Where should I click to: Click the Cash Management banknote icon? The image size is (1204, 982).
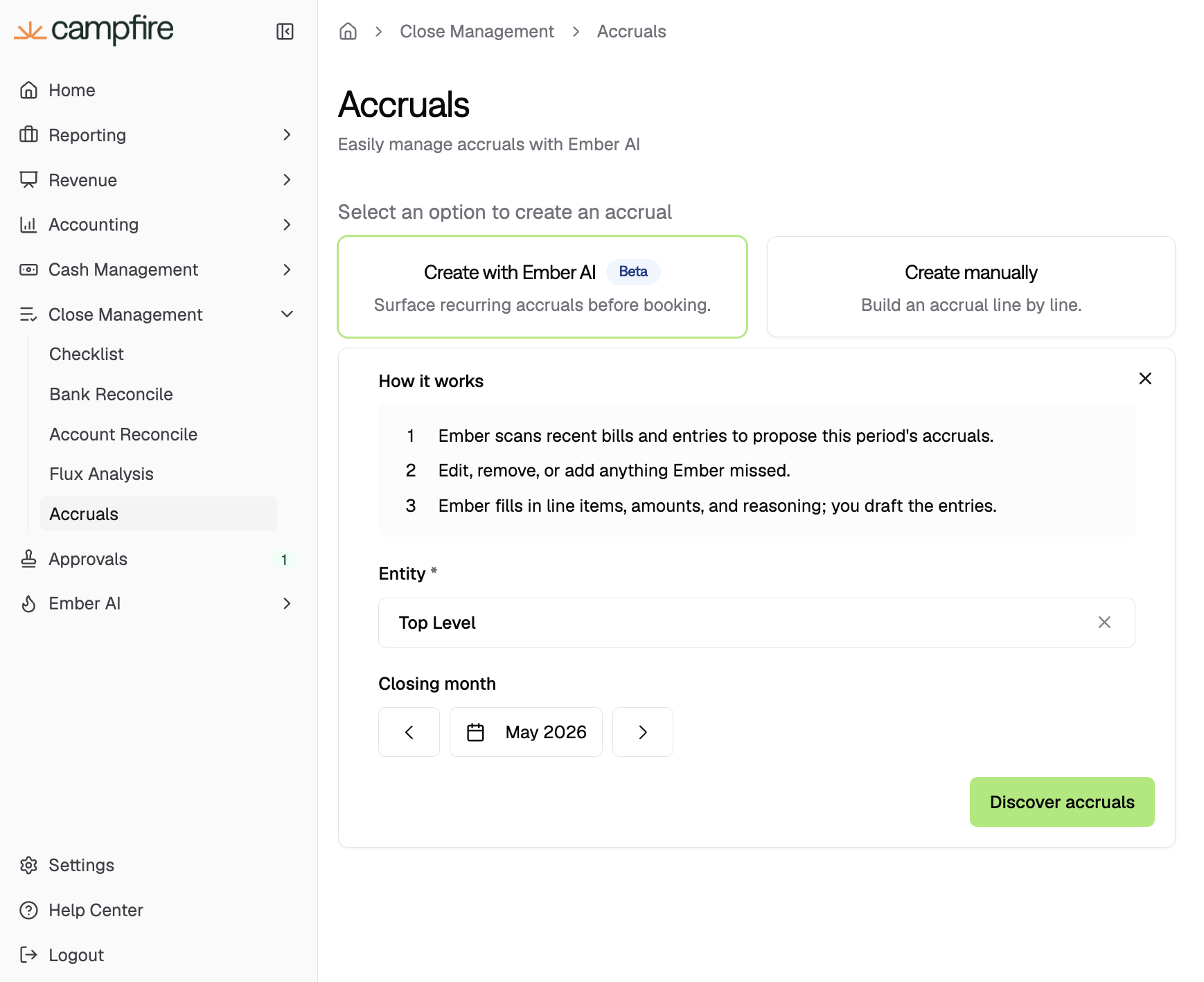28,269
